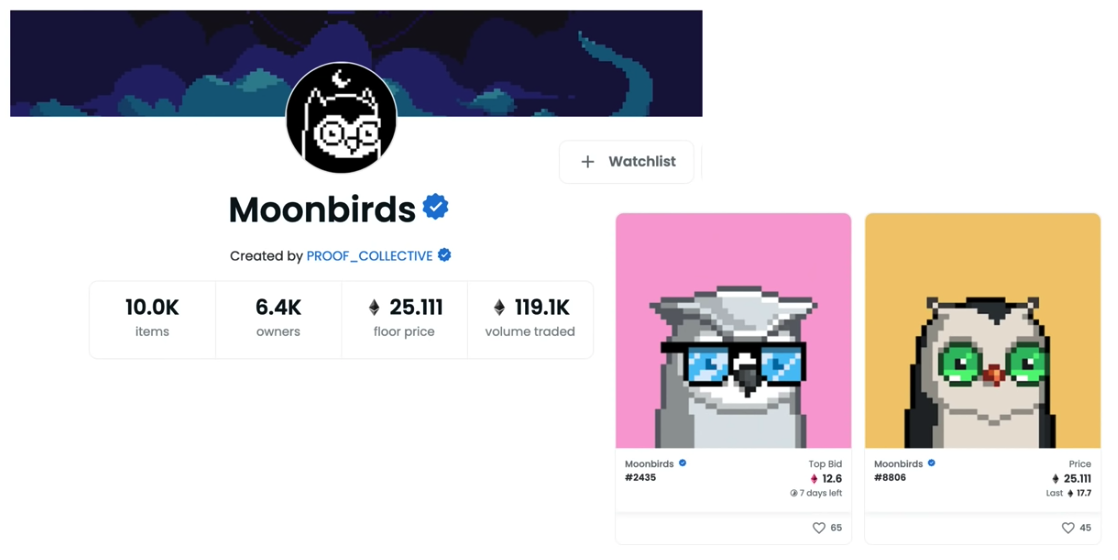Like Moonbird #2435 with heart icon

tap(819, 528)
